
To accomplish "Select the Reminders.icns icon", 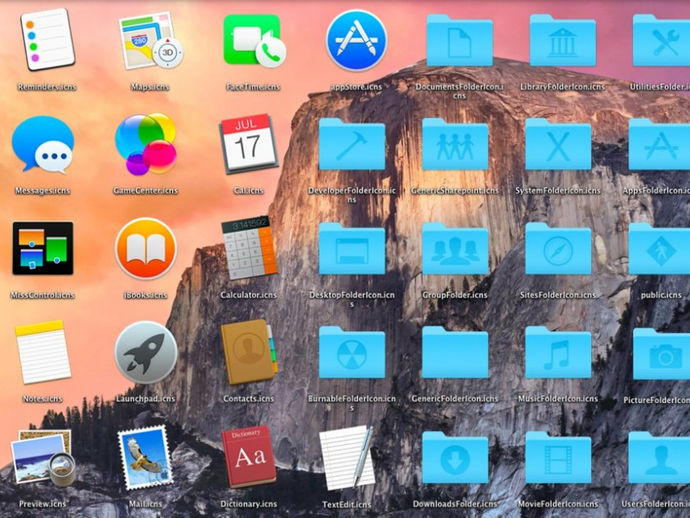I will coord(48,40).
